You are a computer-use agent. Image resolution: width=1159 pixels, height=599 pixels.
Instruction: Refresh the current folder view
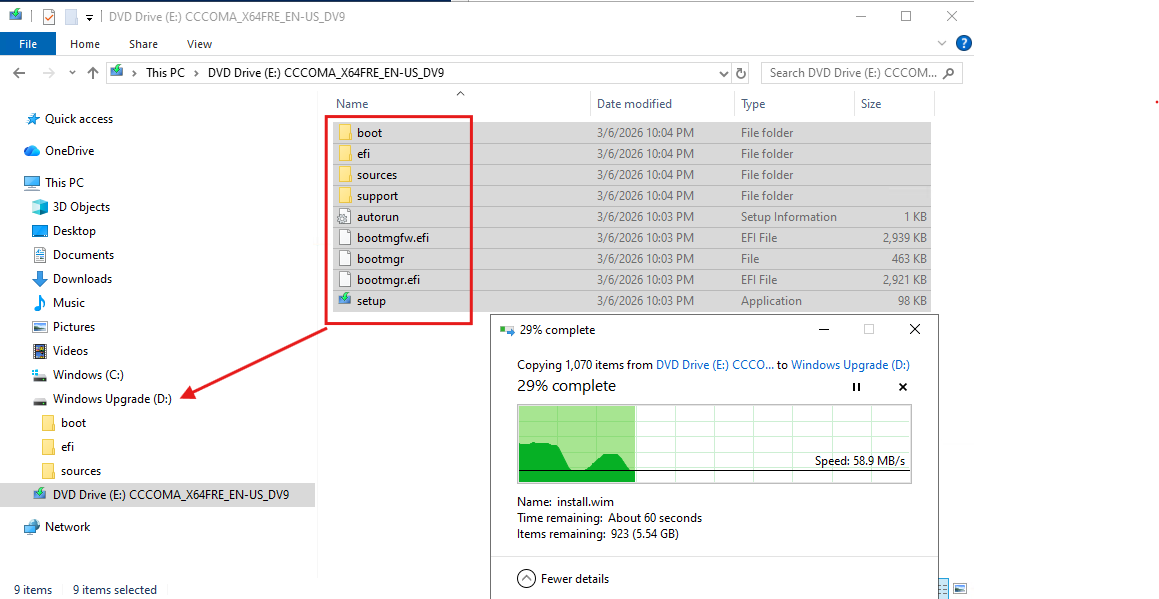741,73
